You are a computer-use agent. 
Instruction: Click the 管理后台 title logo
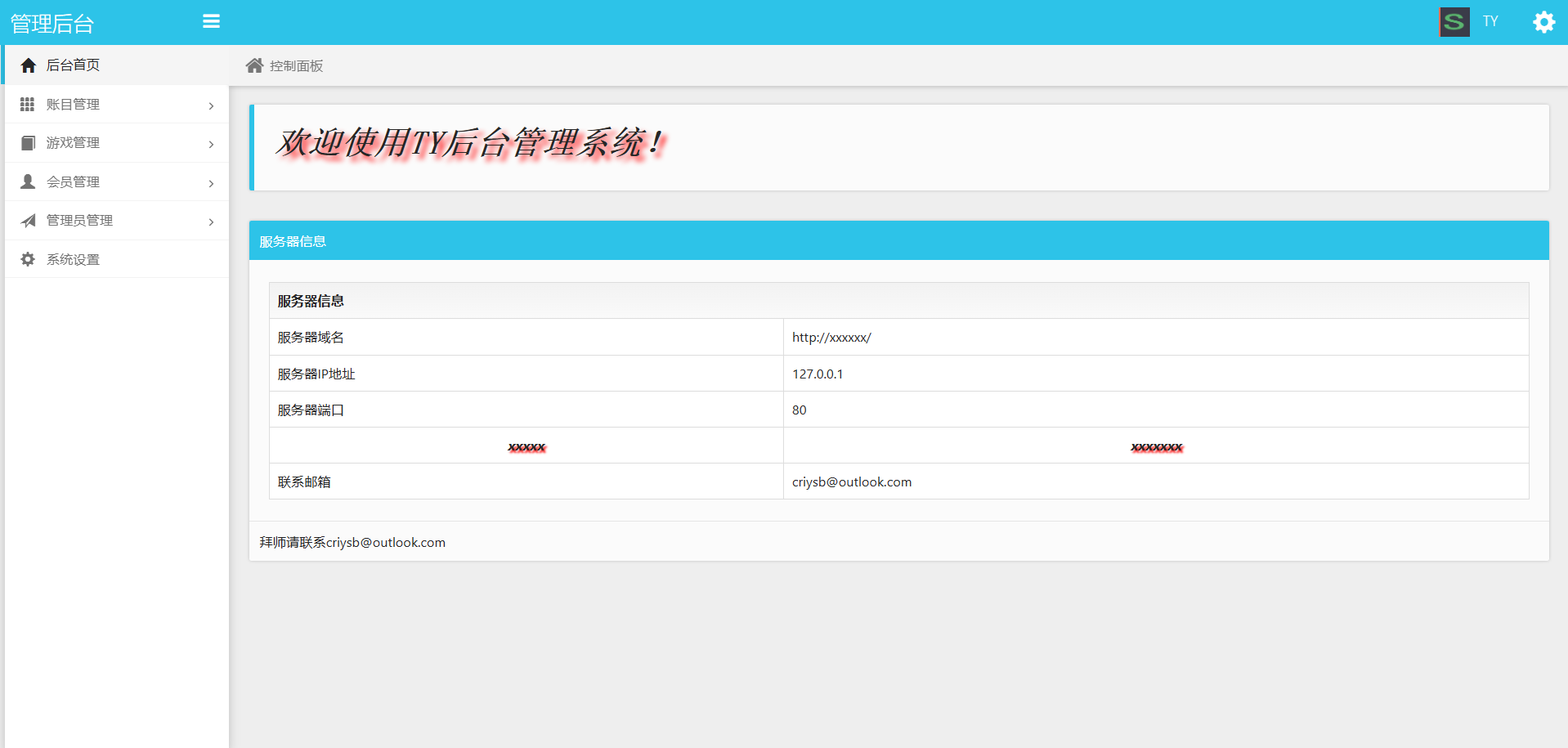52,24
